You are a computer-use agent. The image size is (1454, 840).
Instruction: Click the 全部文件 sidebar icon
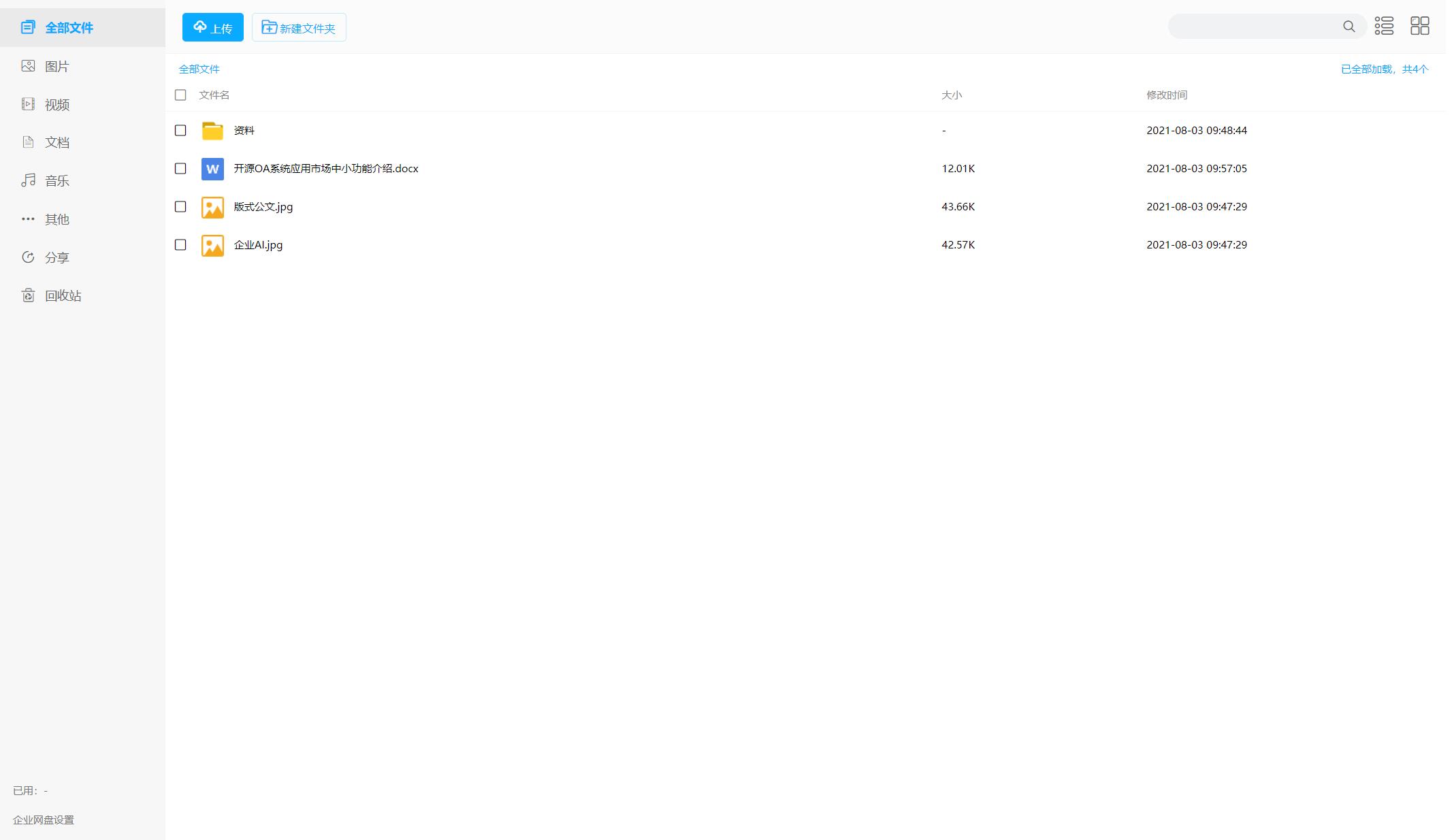[x=28, y=27]
